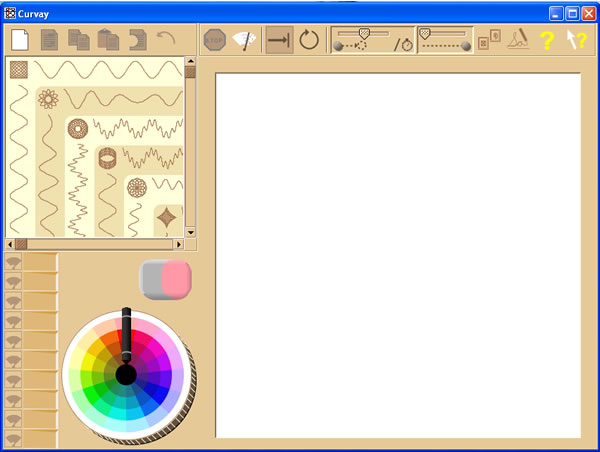Click the half-circle document icon before undo
This screenshot has width=600, height=452.
click(x=138, y=40)
